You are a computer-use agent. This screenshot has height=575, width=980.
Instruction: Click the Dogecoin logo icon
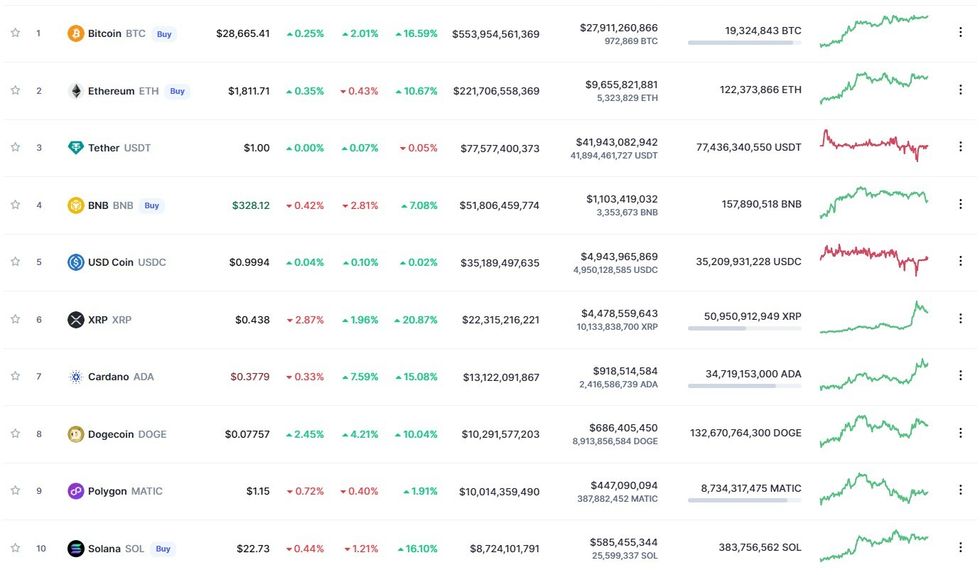pos(75,434)
